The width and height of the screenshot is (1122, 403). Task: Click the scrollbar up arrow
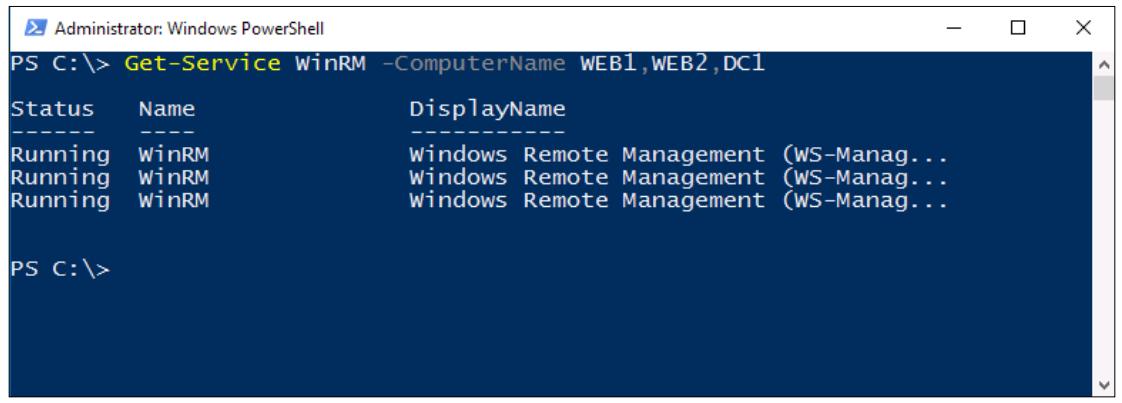coord(1103,63)
